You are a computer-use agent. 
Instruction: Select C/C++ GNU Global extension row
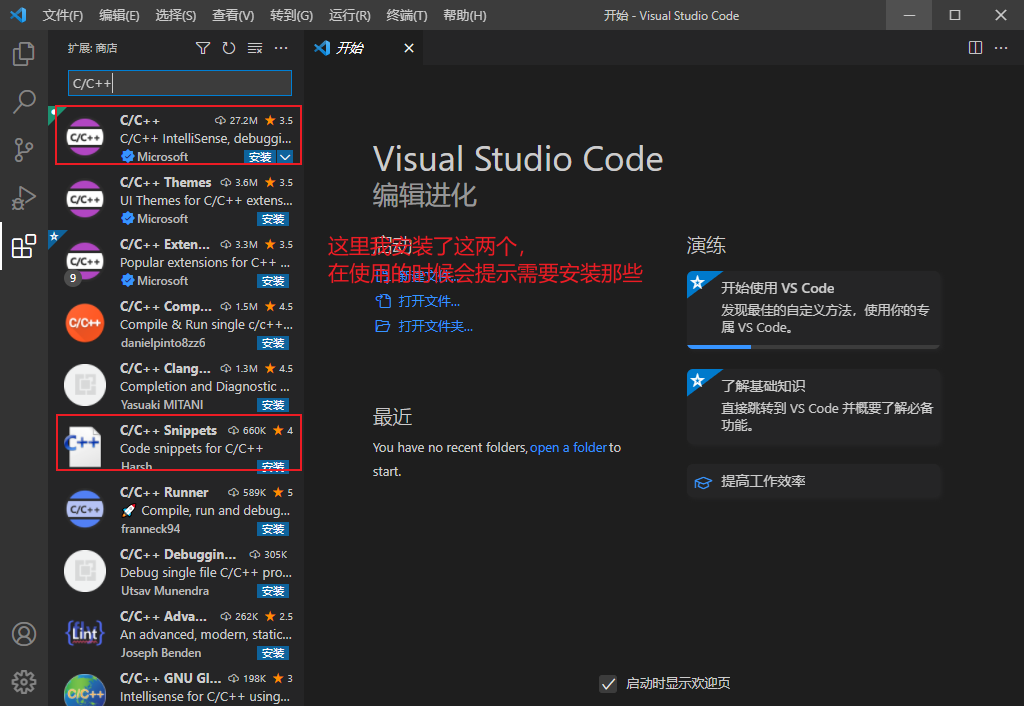[x=178, y=688]
